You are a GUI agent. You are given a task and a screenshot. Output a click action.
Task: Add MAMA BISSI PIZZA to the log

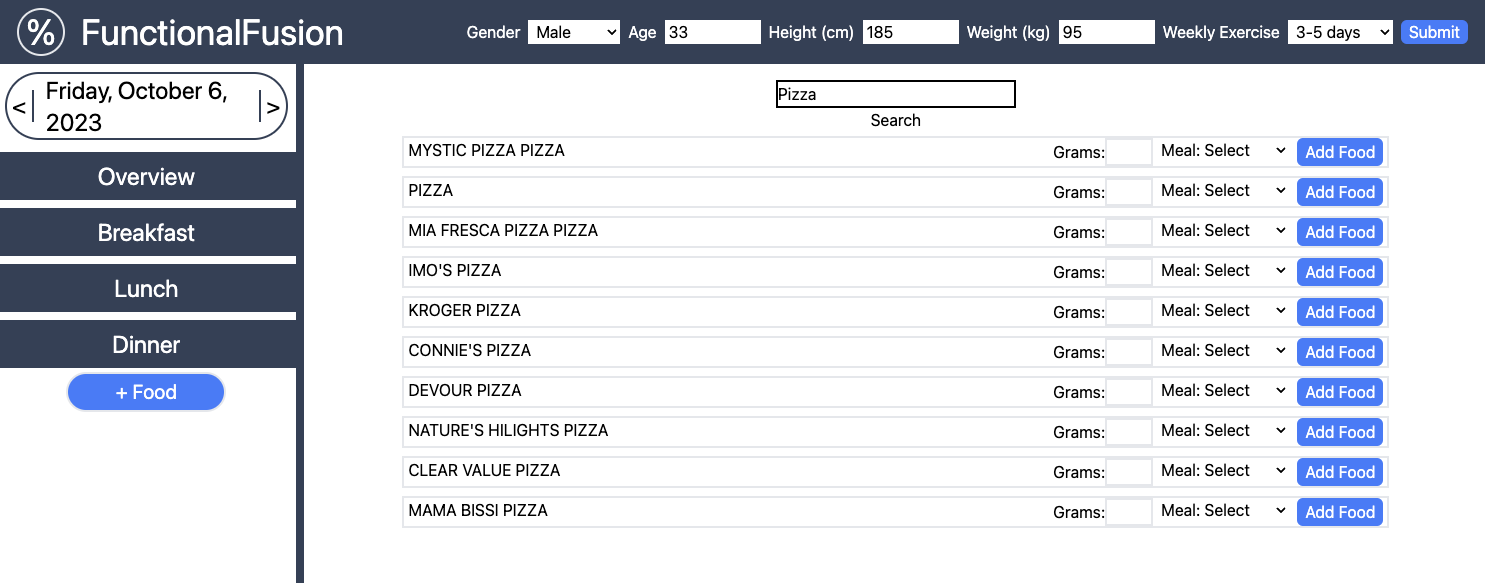(1340, 512)
